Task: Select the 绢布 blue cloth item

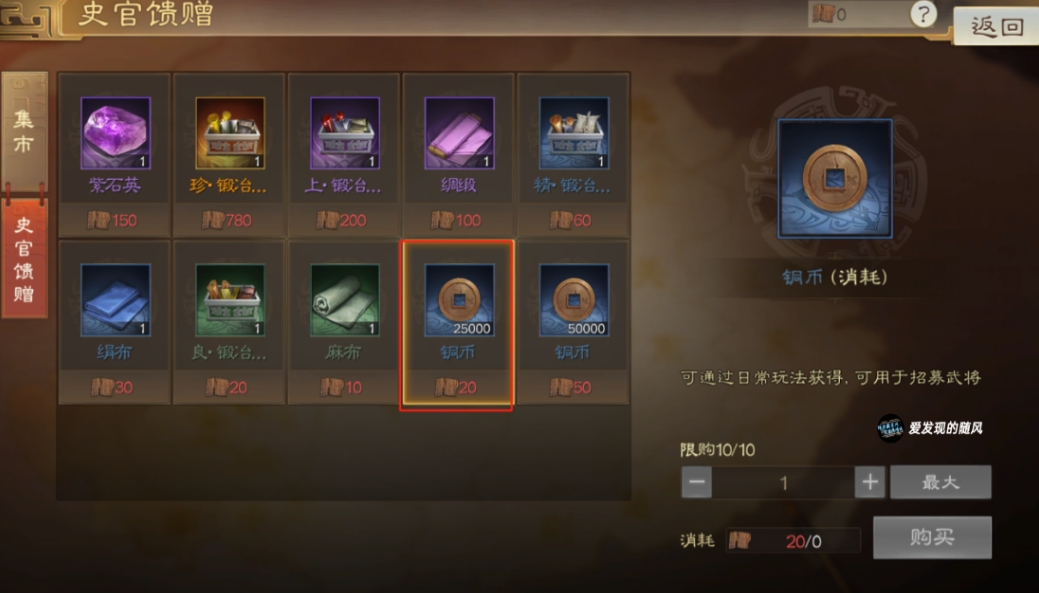Action: click(115, 322)
